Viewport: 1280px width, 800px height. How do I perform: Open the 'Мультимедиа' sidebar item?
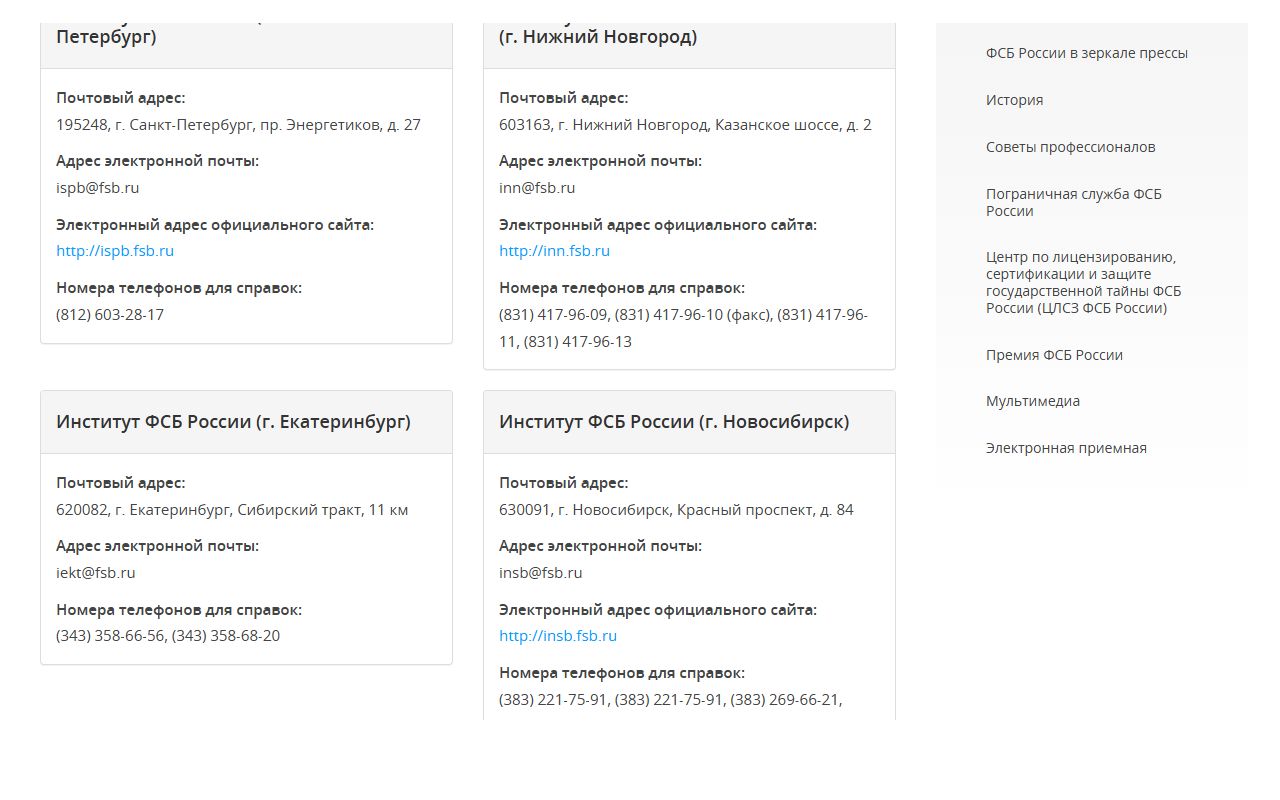[x=1033, y=401]
